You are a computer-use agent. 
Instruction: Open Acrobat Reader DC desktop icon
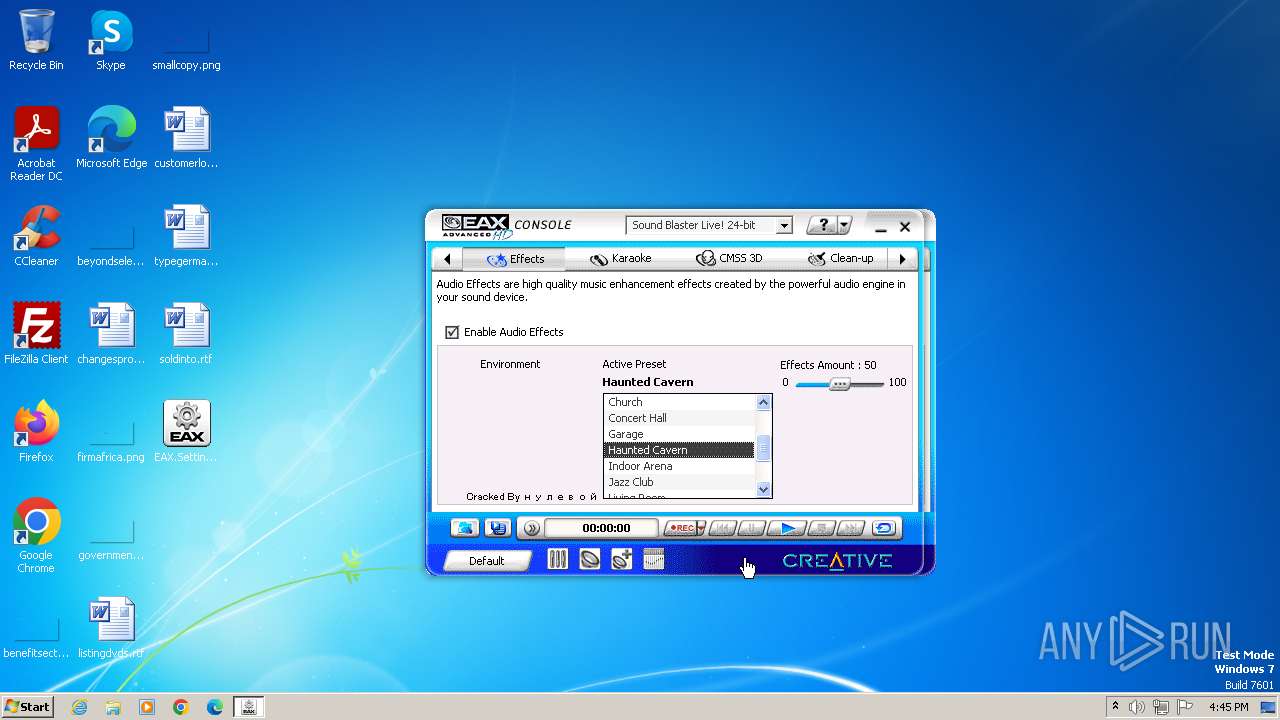point(36,145)
